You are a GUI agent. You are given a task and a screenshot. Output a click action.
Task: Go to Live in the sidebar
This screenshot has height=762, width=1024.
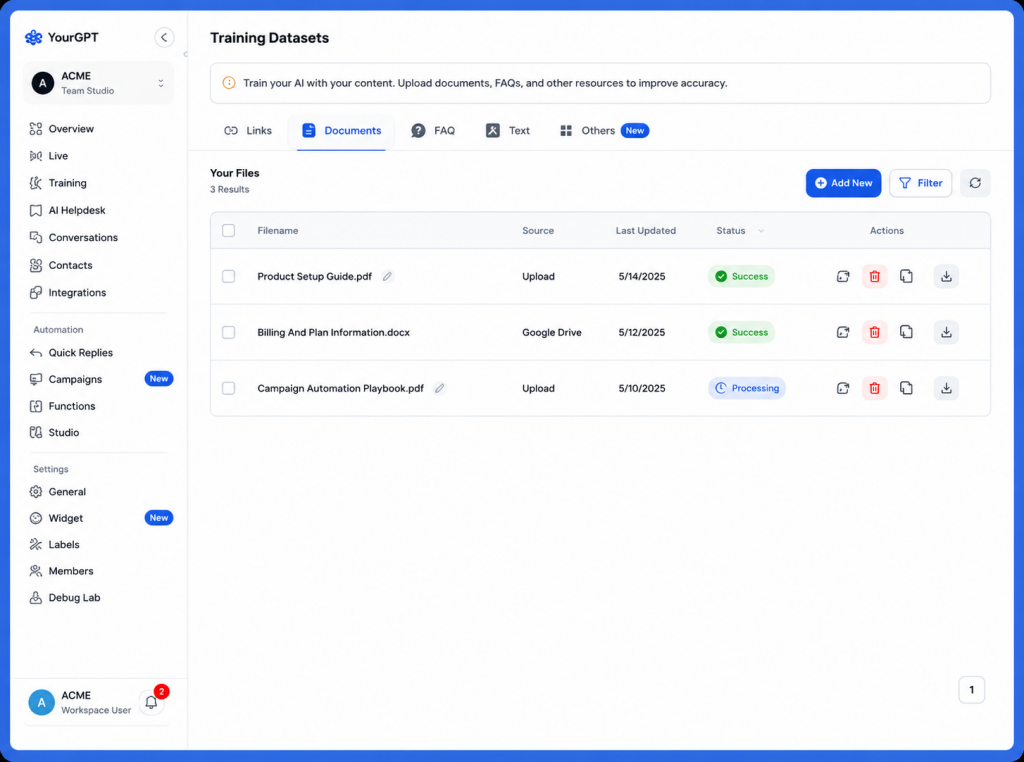[49, 156]
